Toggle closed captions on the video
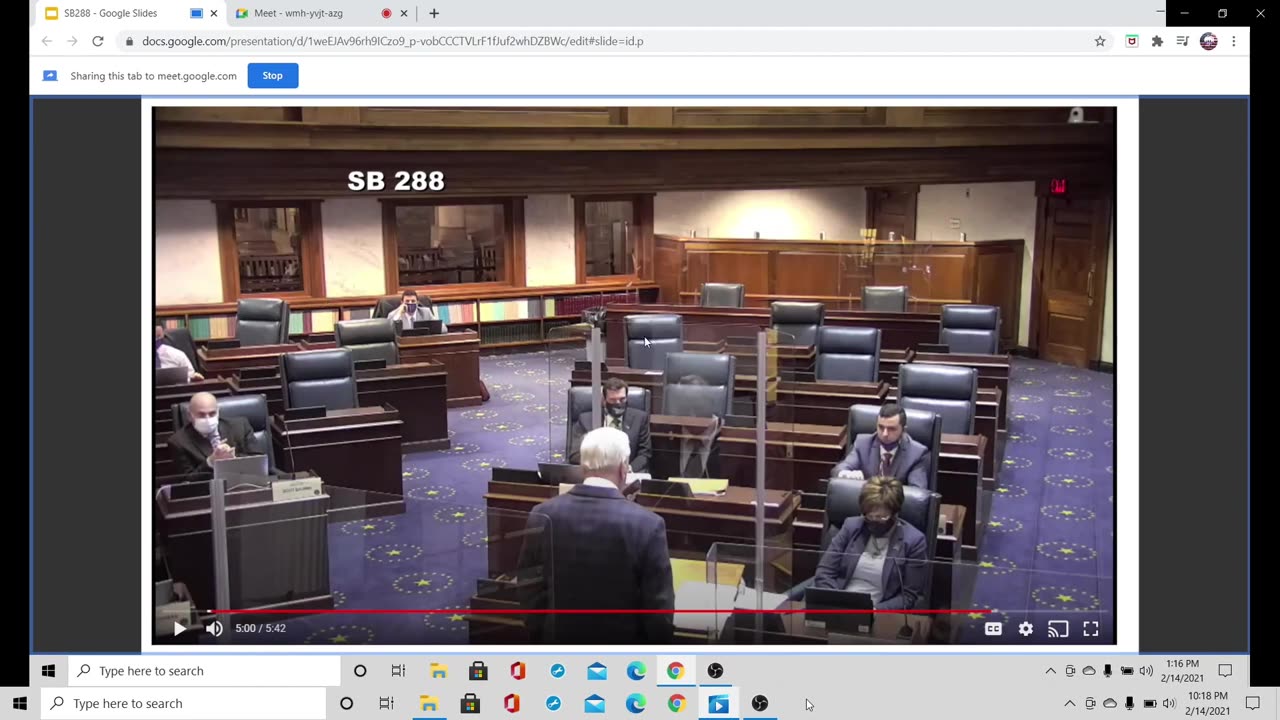This screenshot has width=1280, height=720. tap(993, 629)
